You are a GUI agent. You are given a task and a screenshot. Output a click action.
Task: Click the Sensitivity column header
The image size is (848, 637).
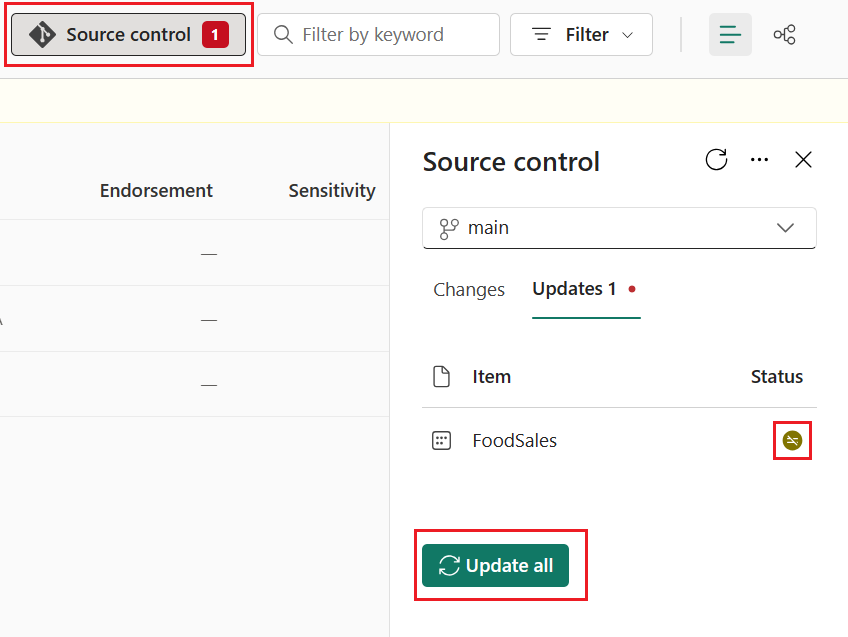(x=331, y=190)
